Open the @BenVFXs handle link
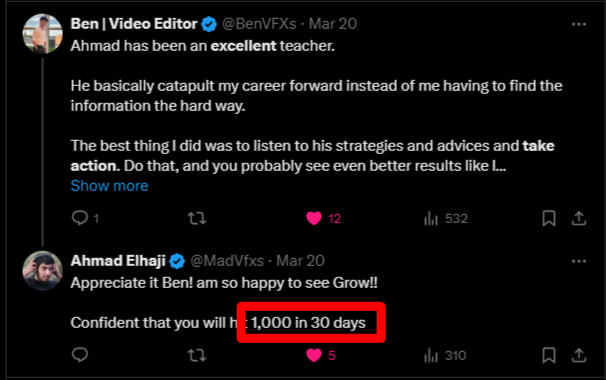The height and width of the screenshot is (380, 606). point(259,24)
